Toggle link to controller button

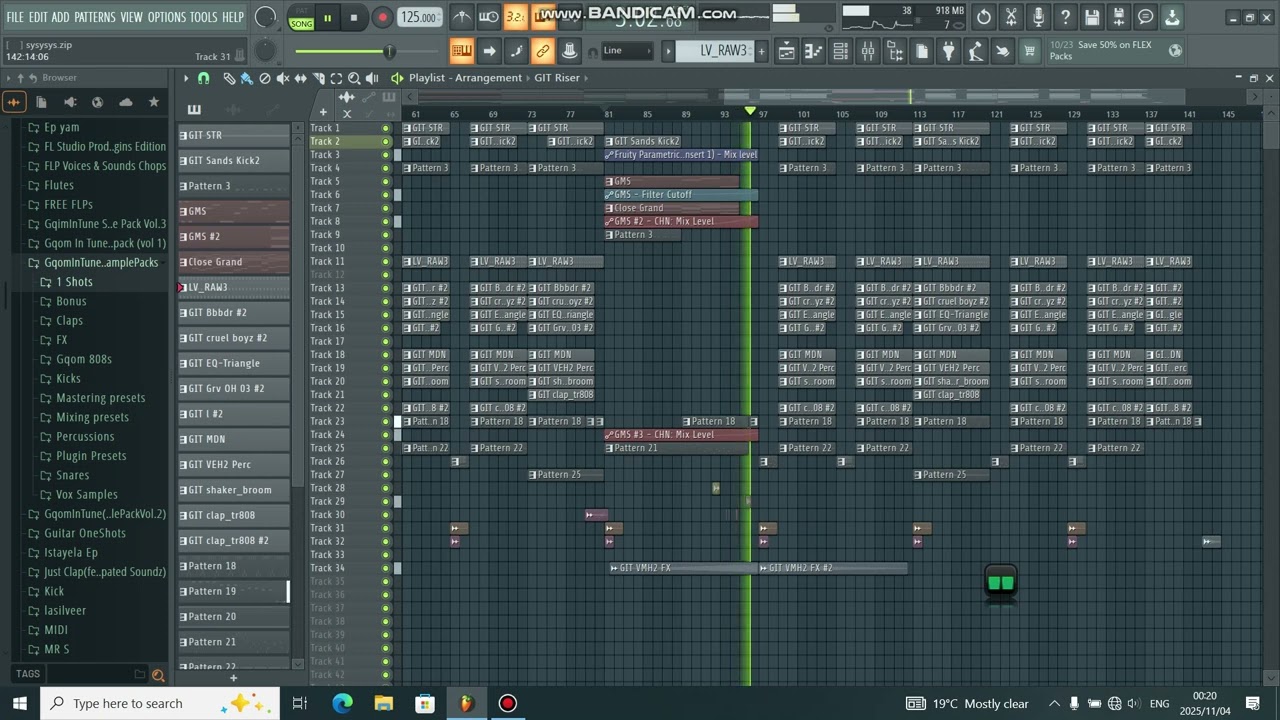coord(542,51)
